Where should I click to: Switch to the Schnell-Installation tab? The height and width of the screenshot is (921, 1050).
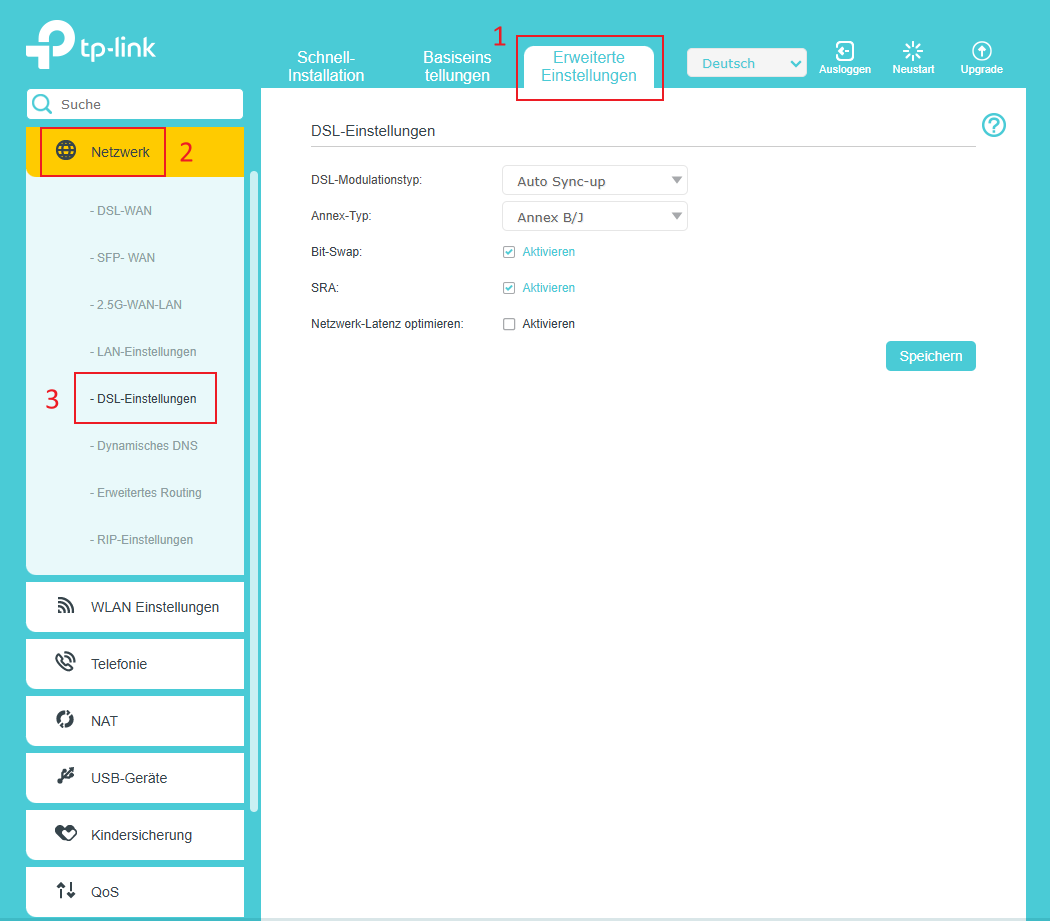(x=326, y=67)
